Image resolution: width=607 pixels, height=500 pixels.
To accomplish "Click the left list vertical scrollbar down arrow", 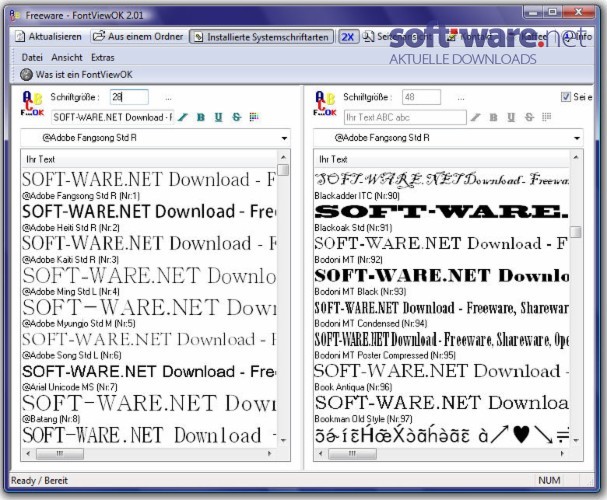I will 283,441.
